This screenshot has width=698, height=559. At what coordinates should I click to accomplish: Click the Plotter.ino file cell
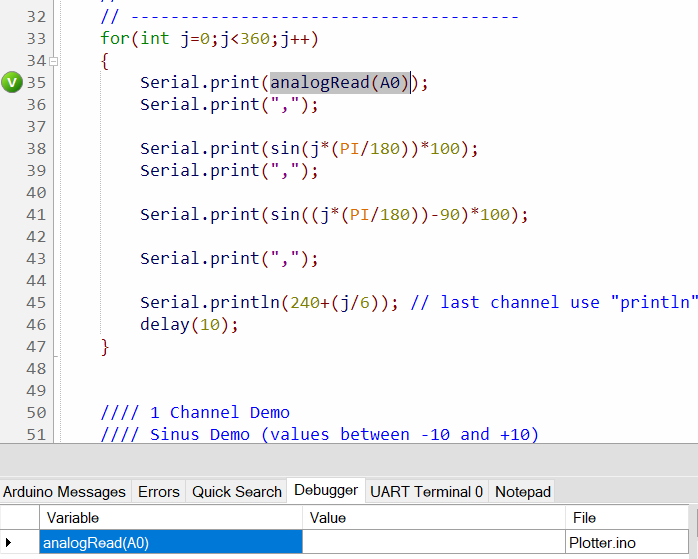pyautogui.click(x=627, y=543)
